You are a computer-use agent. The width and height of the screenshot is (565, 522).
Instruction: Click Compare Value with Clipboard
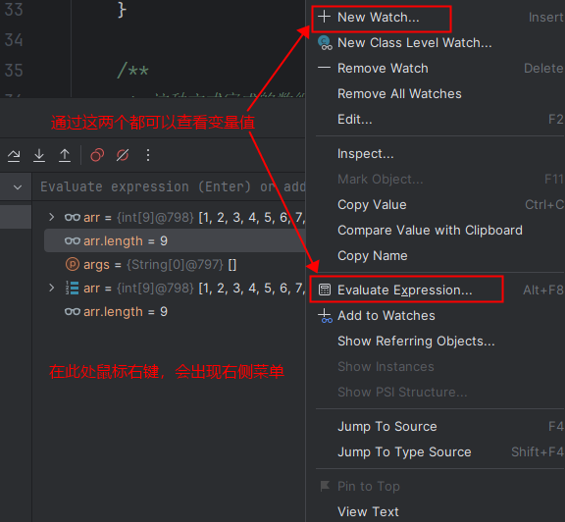coord(430,230)
